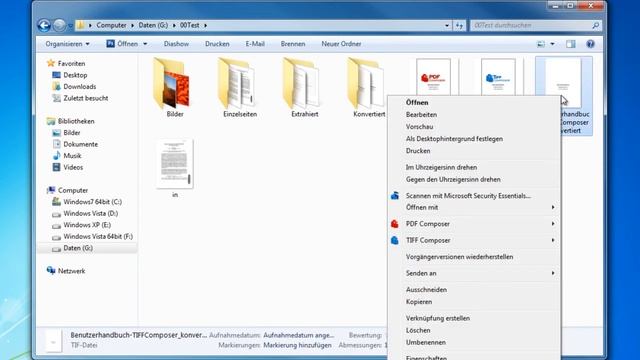Choose Löschen in the context menu

(x=418, y=330)
